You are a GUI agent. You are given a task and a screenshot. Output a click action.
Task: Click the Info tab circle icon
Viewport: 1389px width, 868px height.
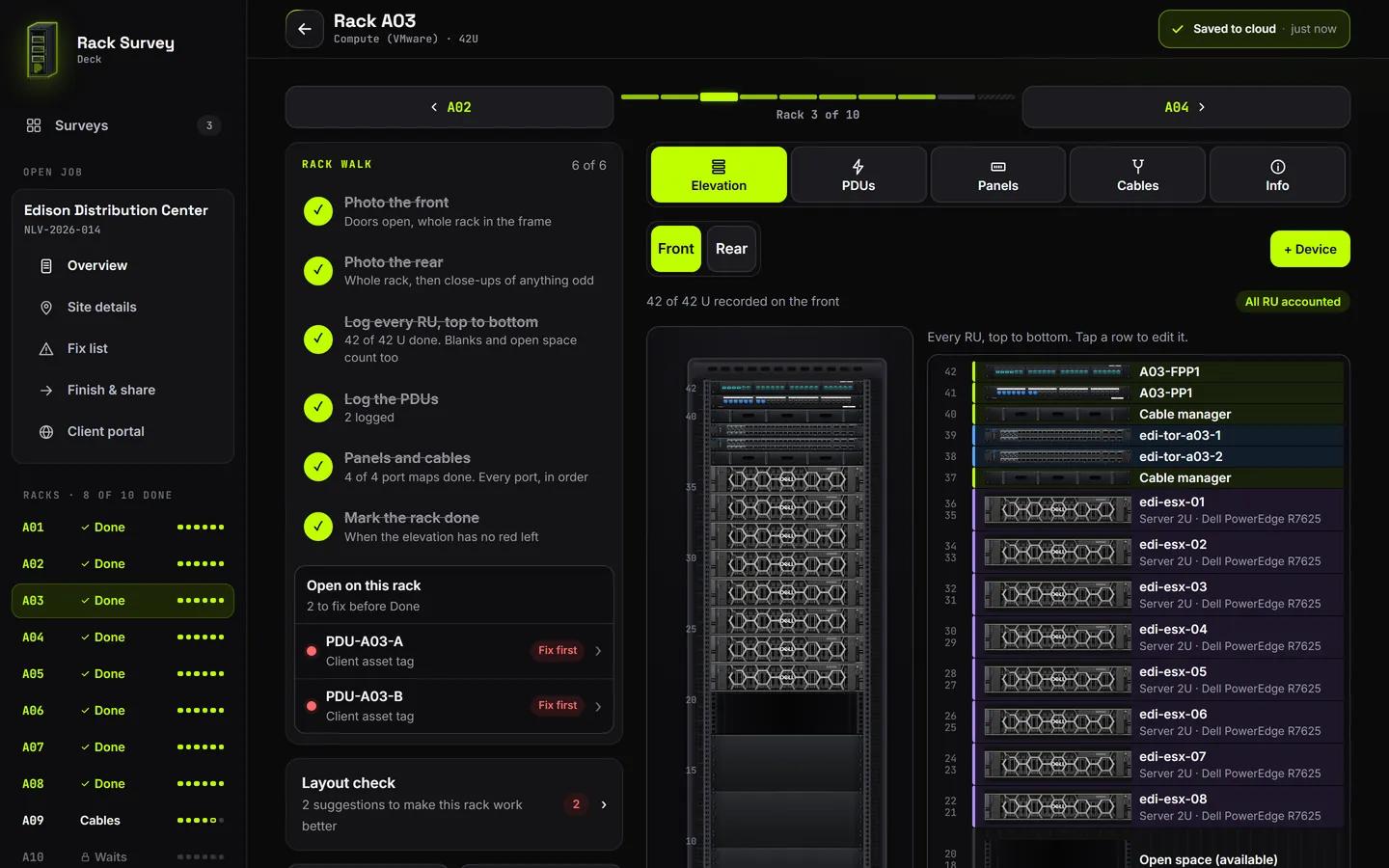pos(1278,167)
